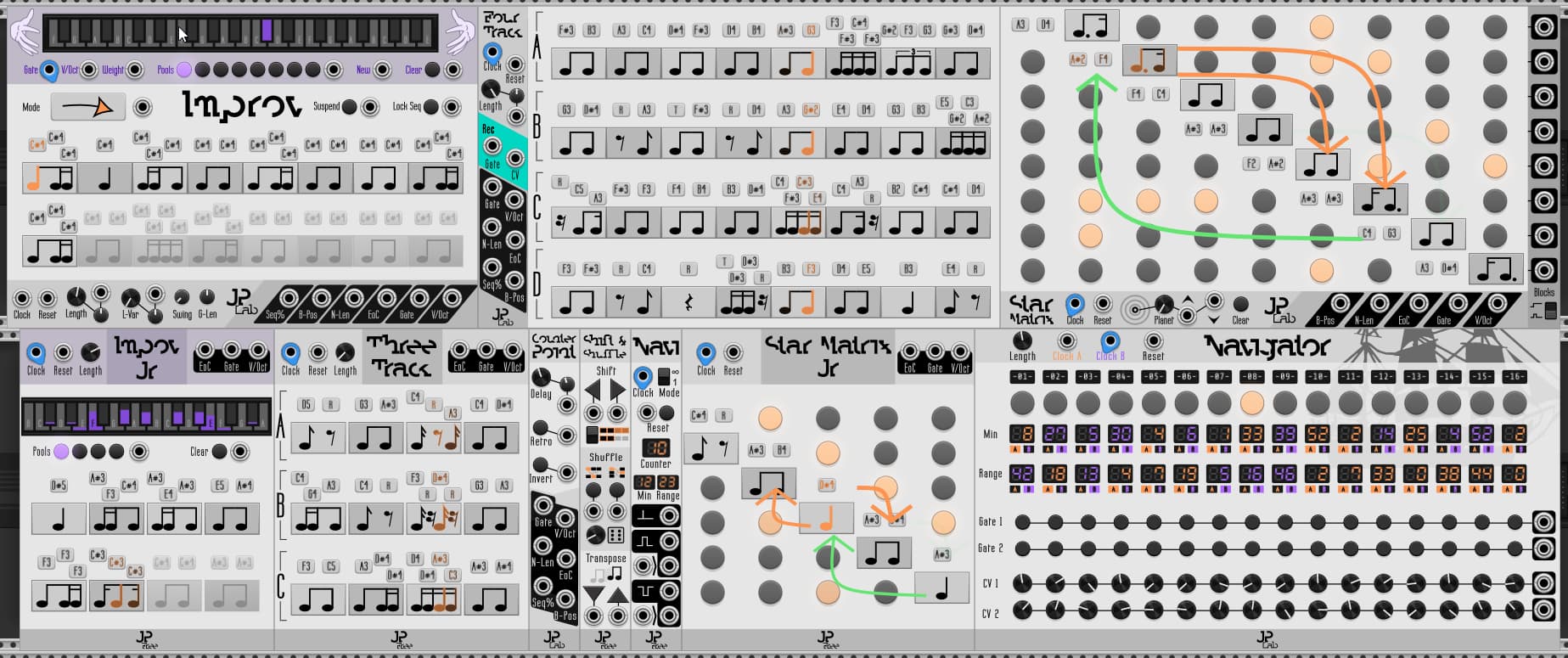Toggle the Improv Lock Seq button

tap(430, 107)
